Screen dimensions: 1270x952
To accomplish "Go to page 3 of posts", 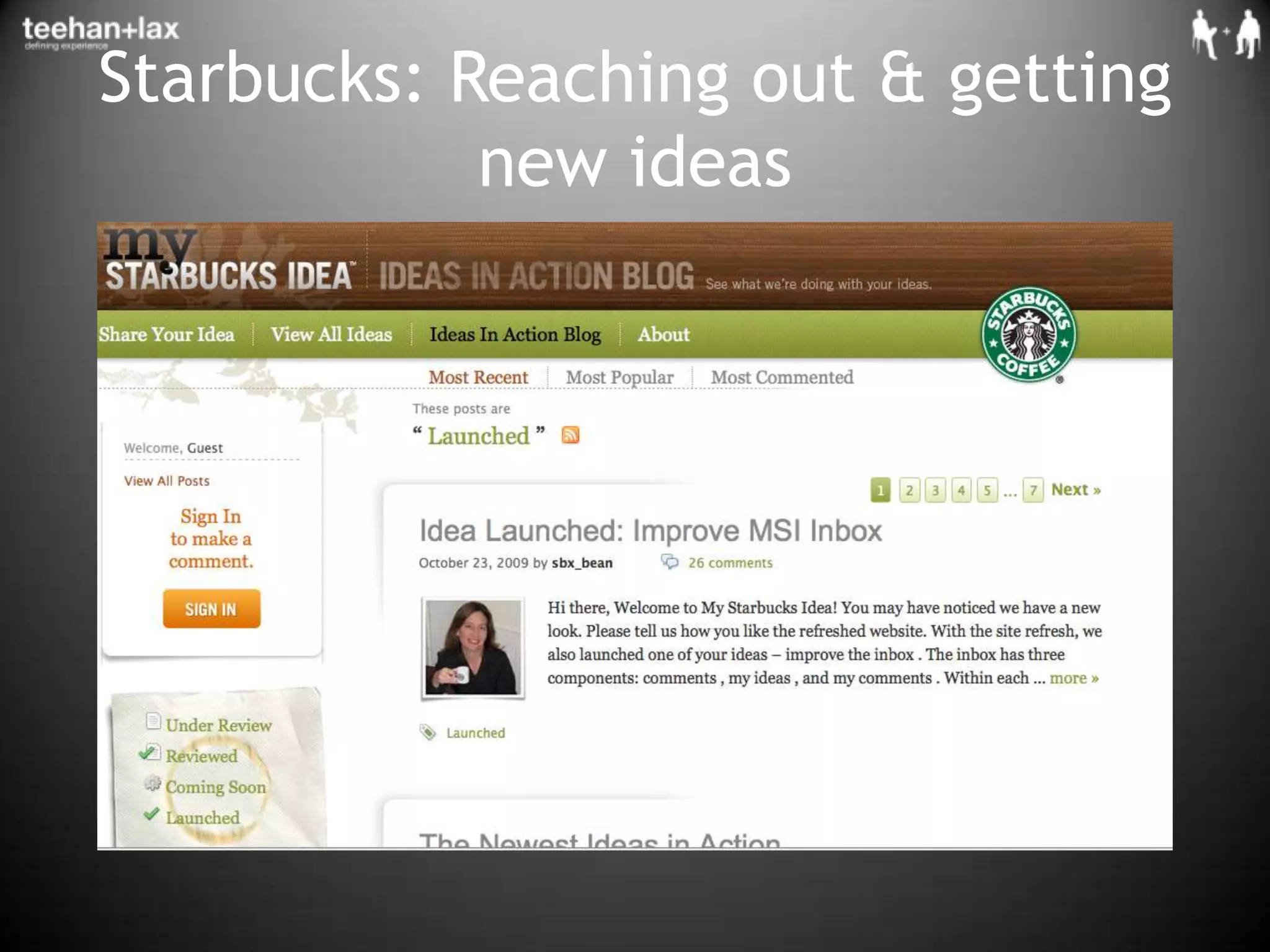I will [935, 490].
